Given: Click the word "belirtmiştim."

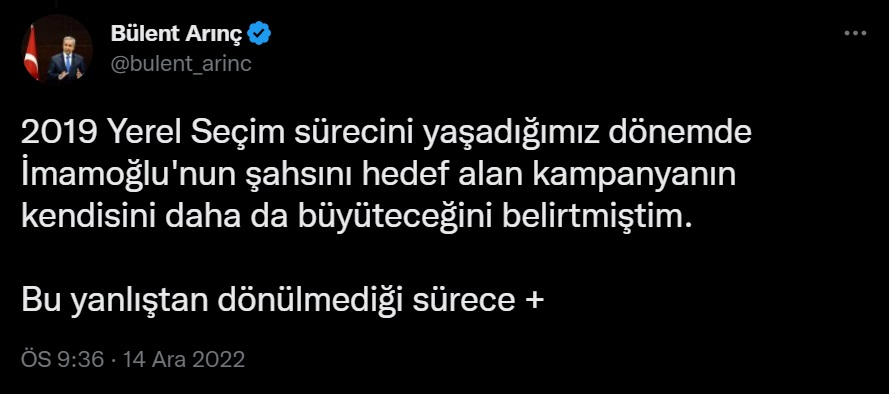Looking at the screenshot, I should [x=598, y=218].
